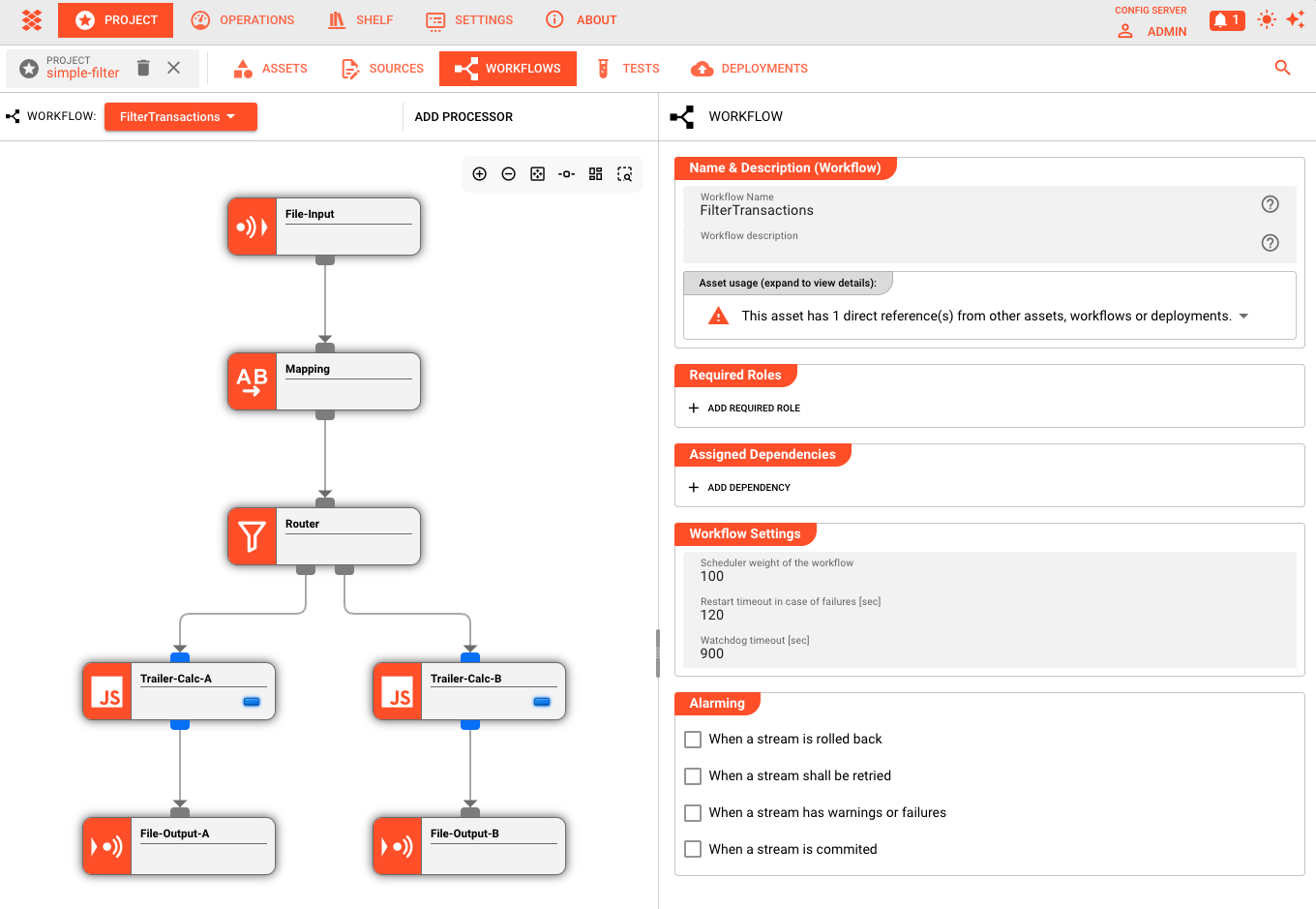Click the app logo in top-left corner
The width and height of the screenshot is (1316, 909).
point(32,19)
